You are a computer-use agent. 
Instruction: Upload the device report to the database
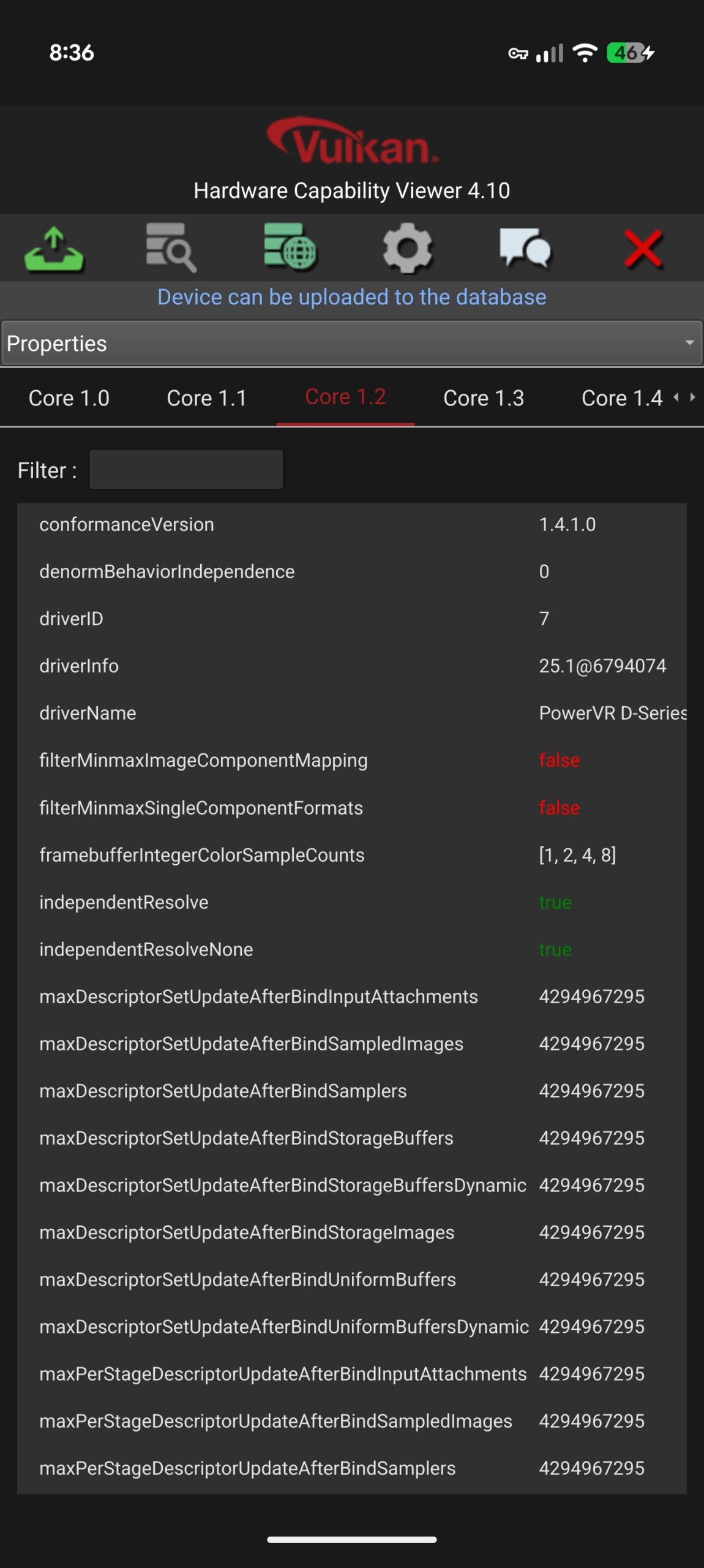coord(54,249)
